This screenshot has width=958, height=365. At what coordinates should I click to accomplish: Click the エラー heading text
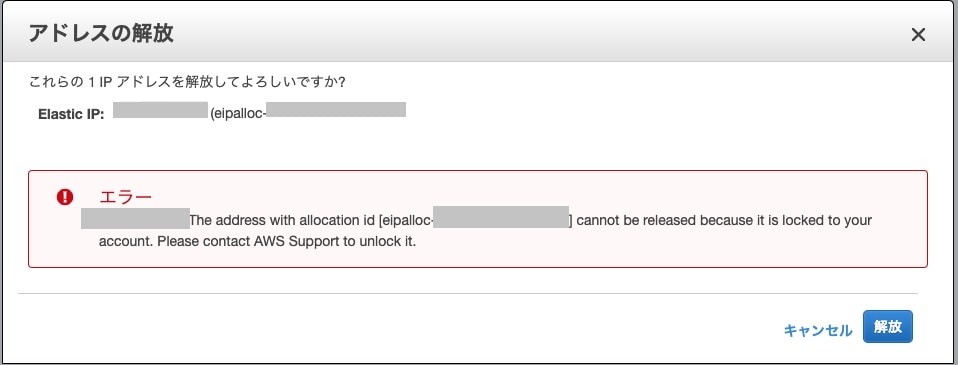point(125,197)
